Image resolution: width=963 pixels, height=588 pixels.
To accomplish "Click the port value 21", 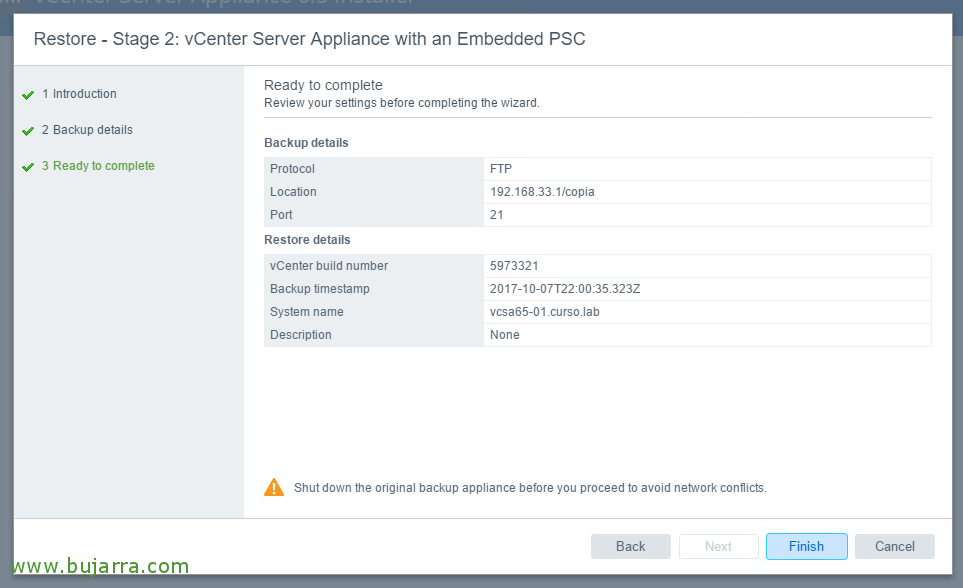I will coord(497,215).
